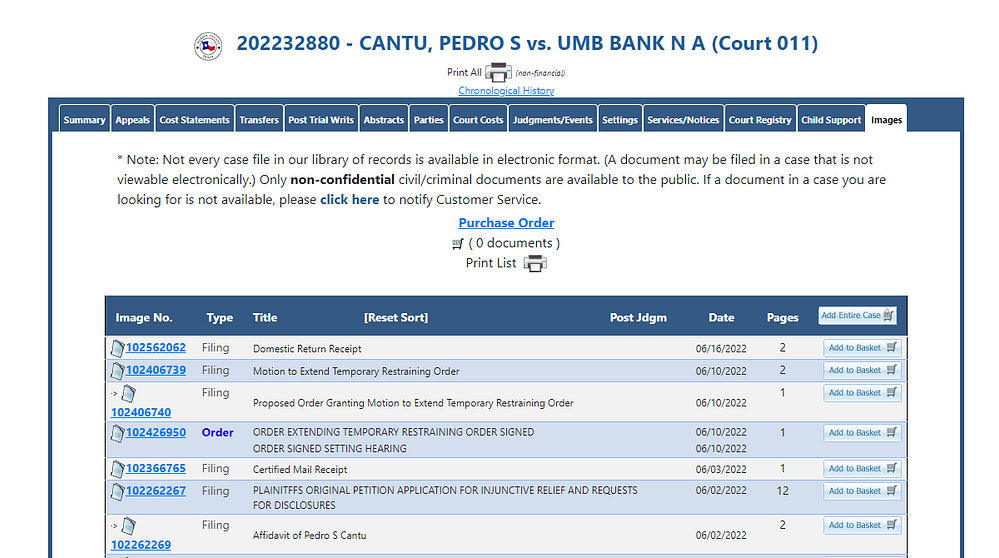
Task: Switch to the Settings tab
Action: tap(619, 119)
